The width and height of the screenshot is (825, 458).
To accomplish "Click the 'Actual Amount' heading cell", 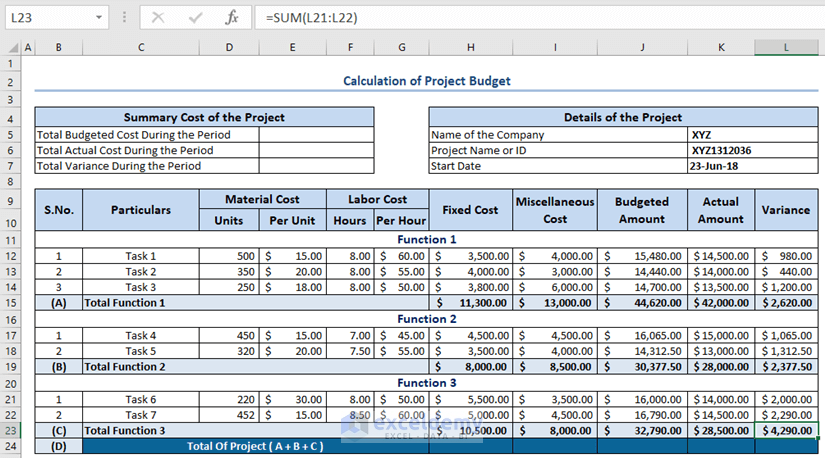I will (x=721, y=210).
